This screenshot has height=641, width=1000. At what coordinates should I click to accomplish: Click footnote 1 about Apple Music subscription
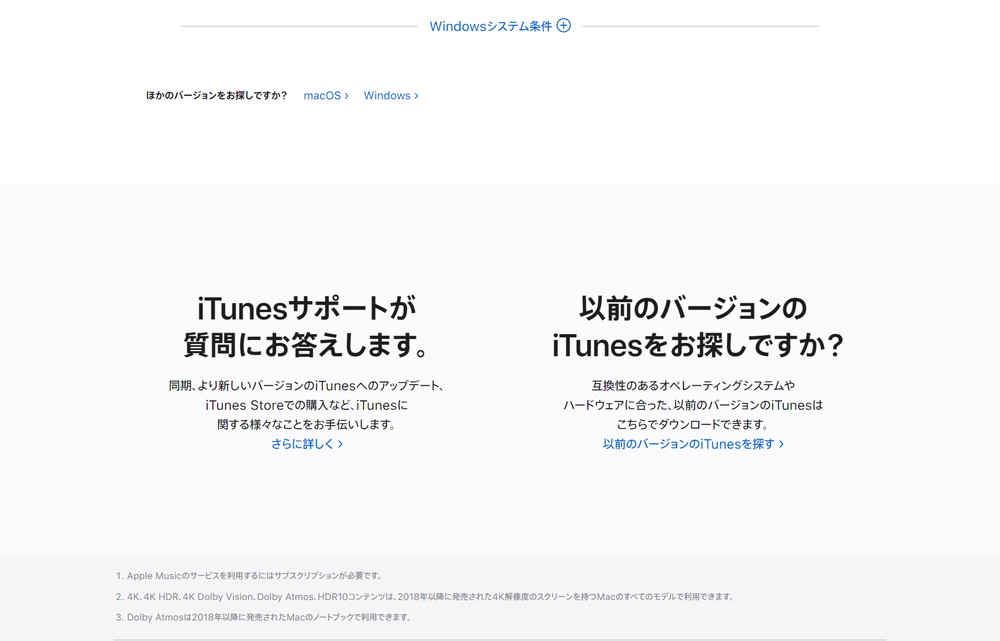[249, 576]
